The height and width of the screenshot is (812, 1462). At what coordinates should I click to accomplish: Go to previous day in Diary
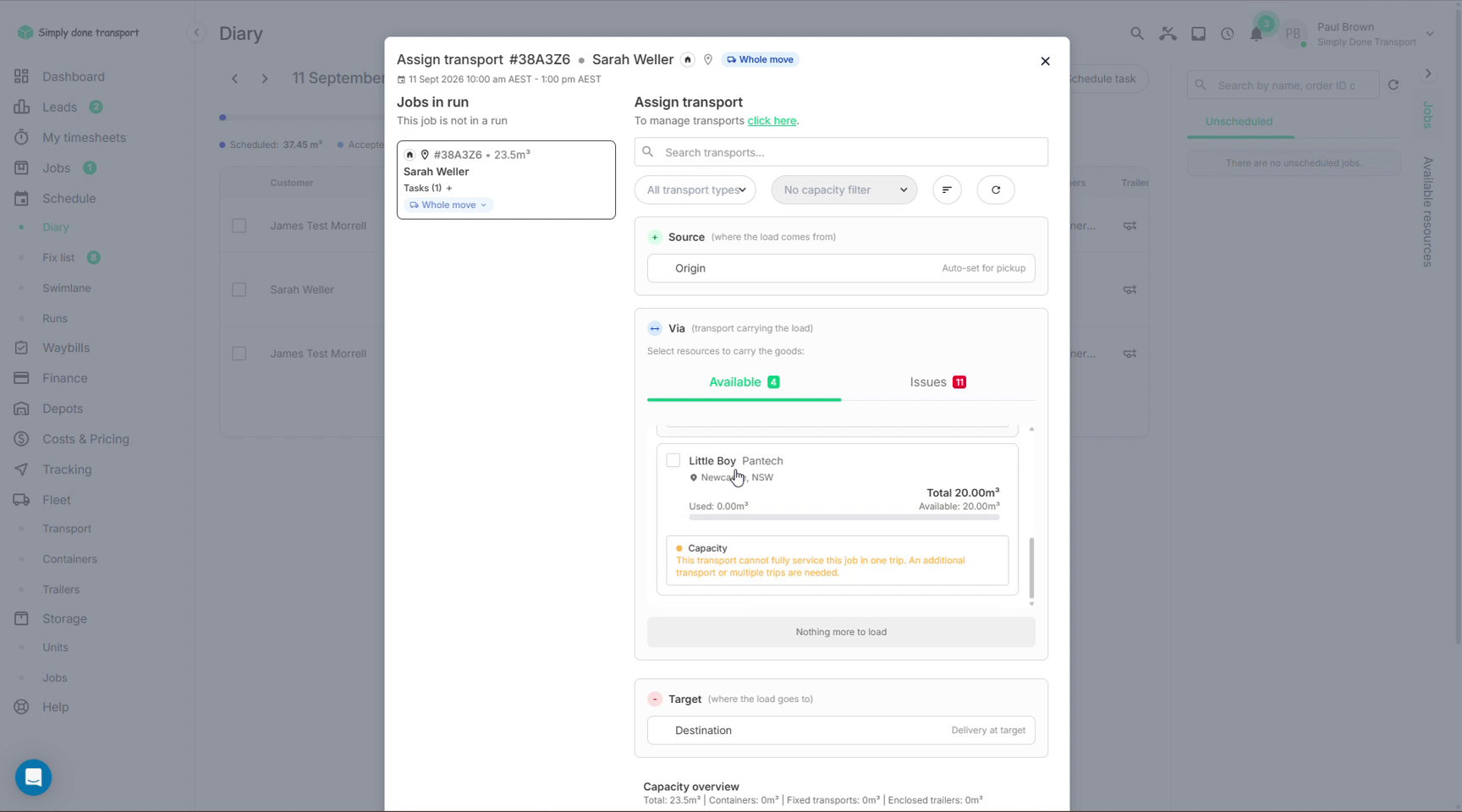[234, 79]
